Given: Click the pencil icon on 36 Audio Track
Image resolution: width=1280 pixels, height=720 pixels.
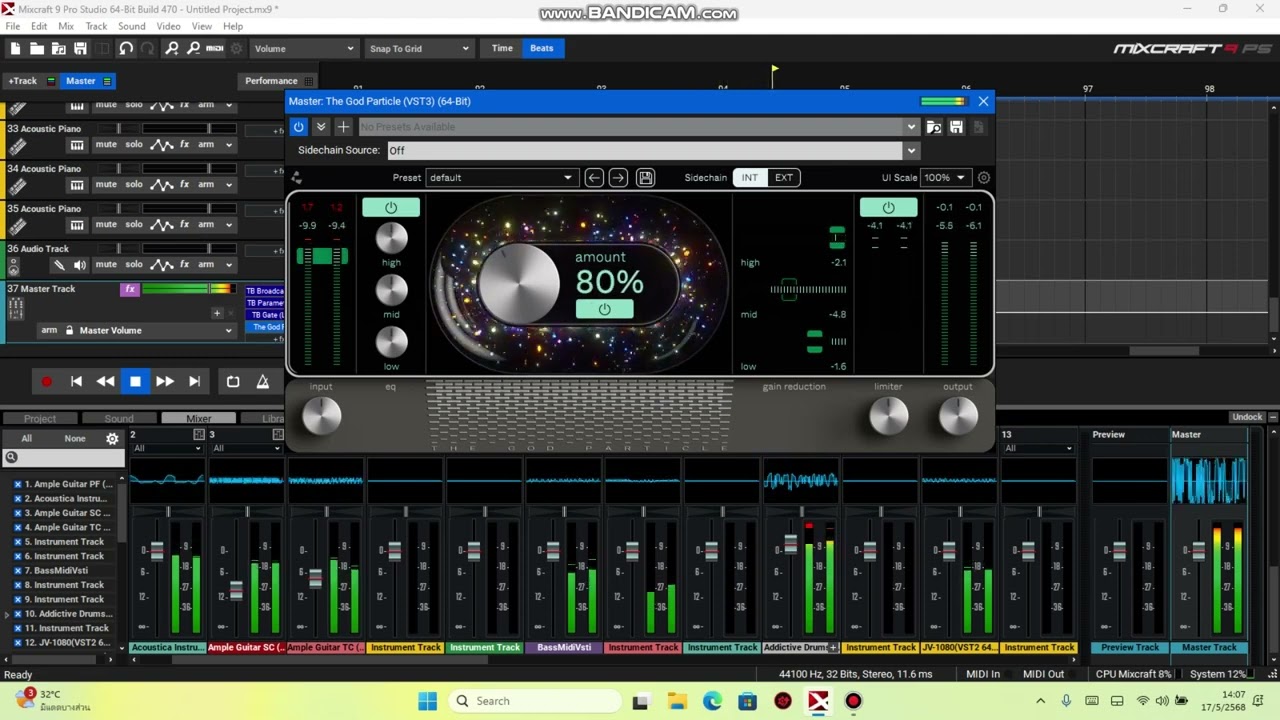Looking at the screenshot, I should pos(59,265).
